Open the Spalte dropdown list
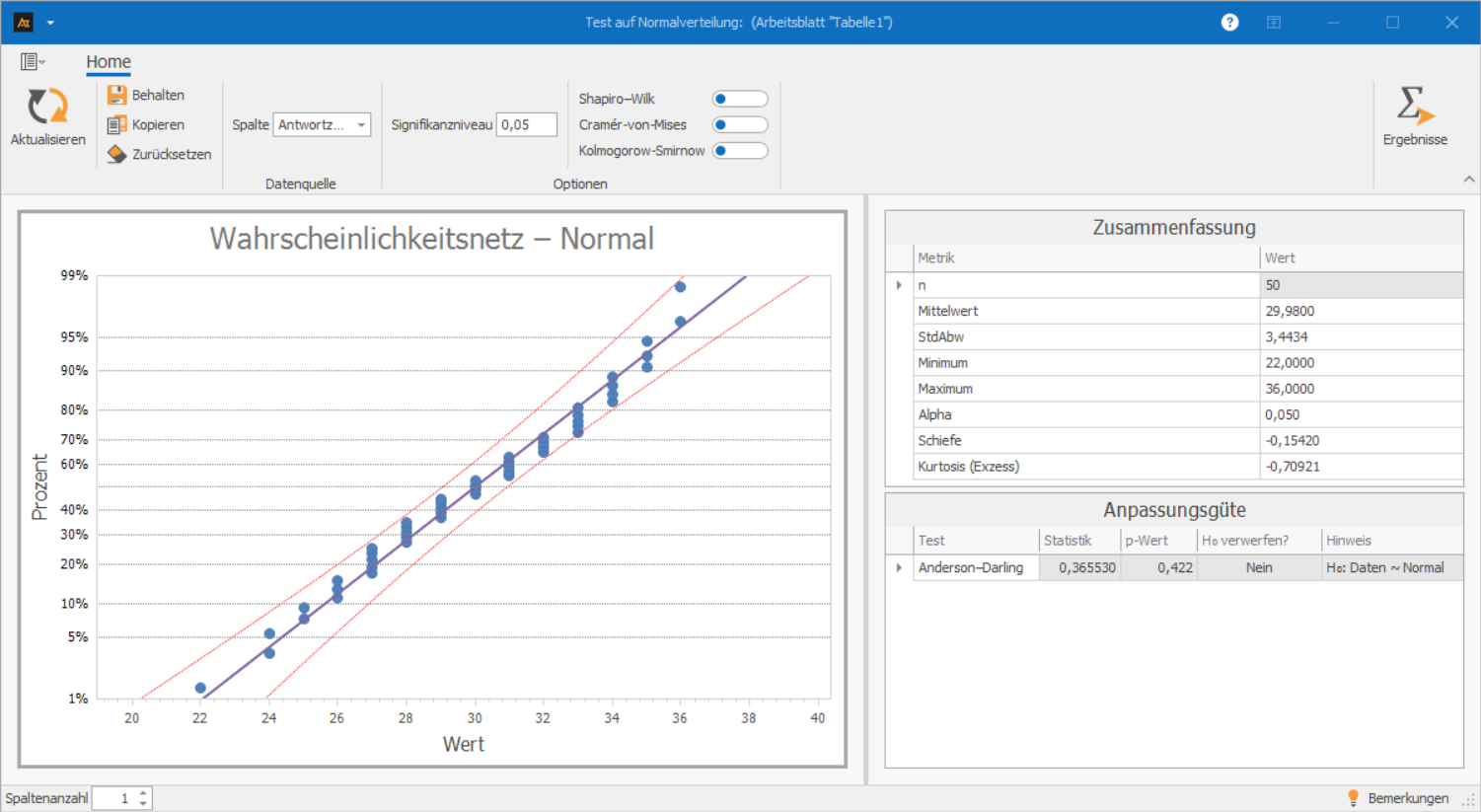 pyautogui.click(x=361, y=124)
